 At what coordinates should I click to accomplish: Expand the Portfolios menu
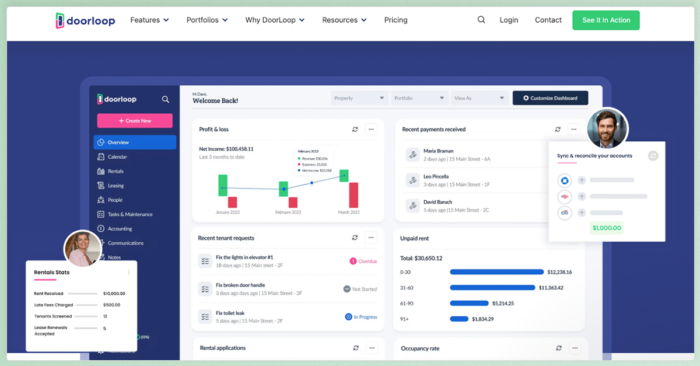(207, 20)
